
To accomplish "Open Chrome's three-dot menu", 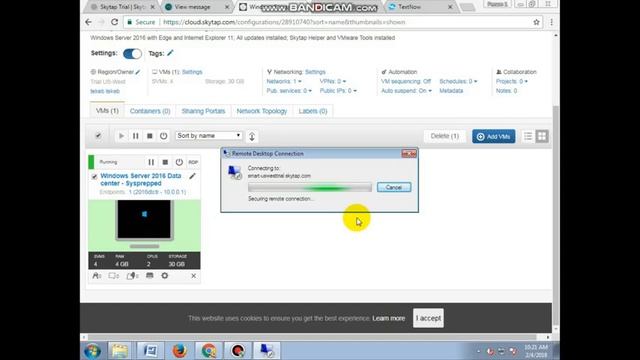I will coord(551,22).
